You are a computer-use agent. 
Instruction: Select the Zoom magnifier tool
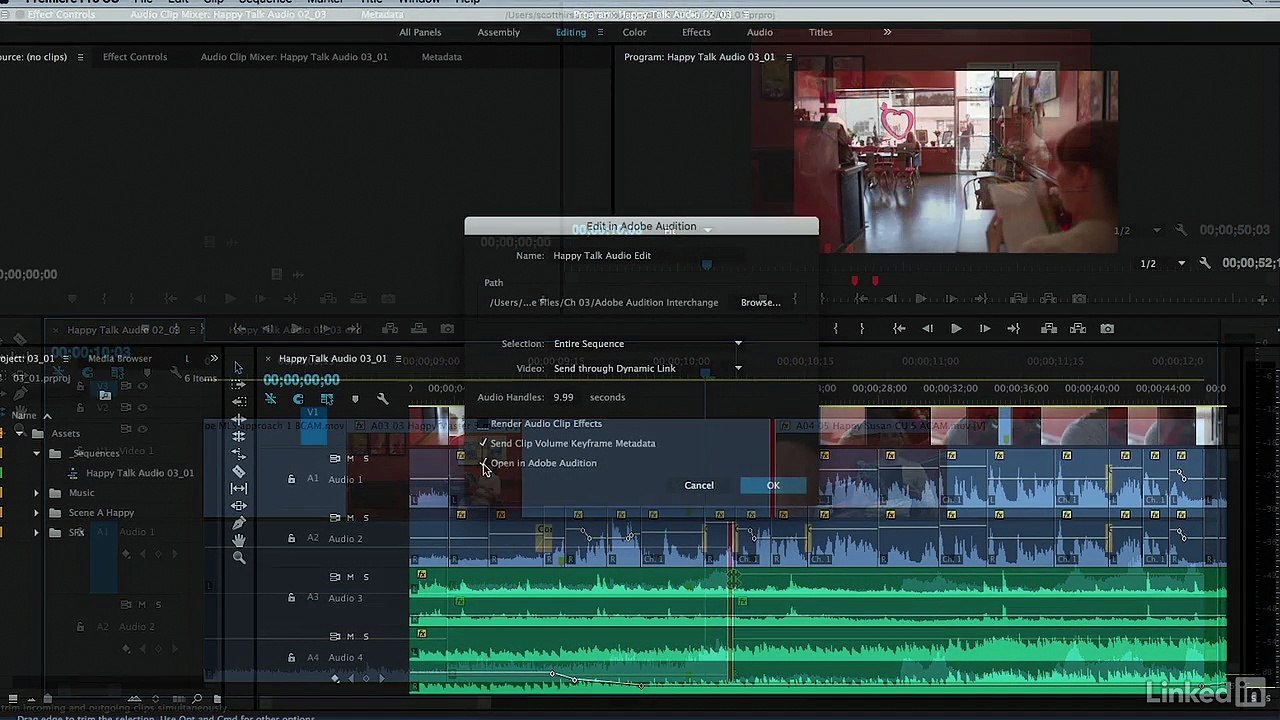239,558
